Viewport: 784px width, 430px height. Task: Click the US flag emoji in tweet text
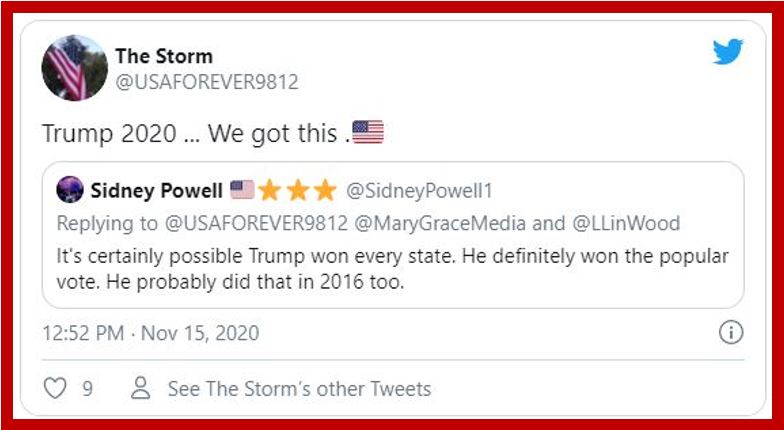tap(368, 132)
